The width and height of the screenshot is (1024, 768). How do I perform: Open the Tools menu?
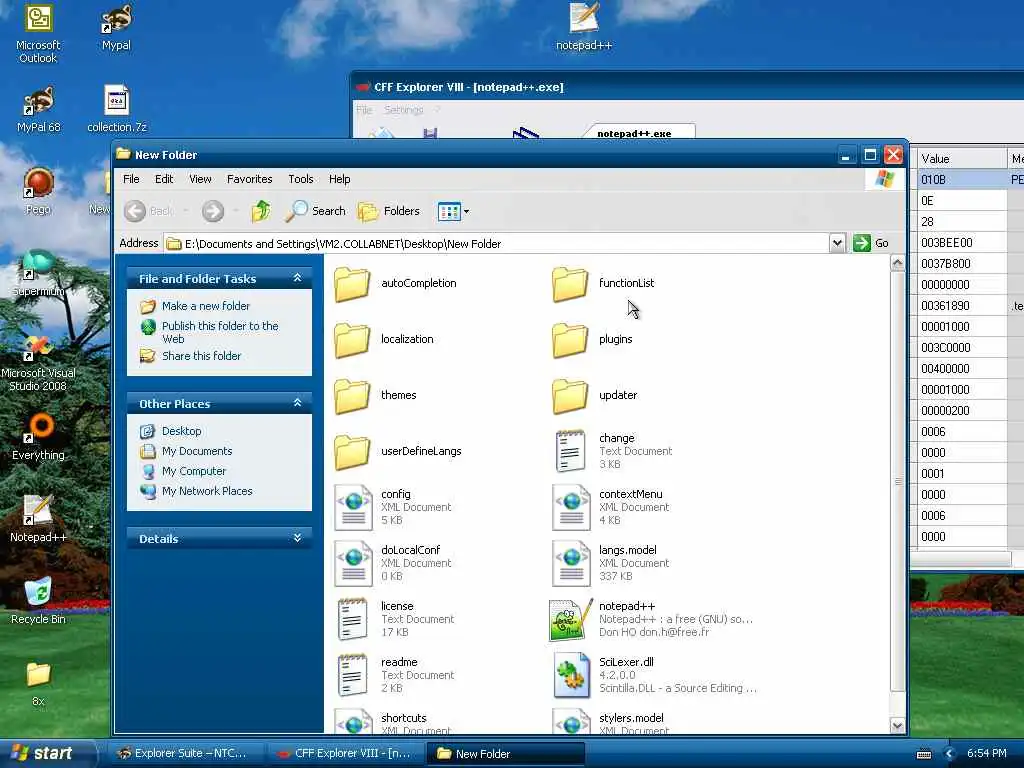[x=301, y=179]
